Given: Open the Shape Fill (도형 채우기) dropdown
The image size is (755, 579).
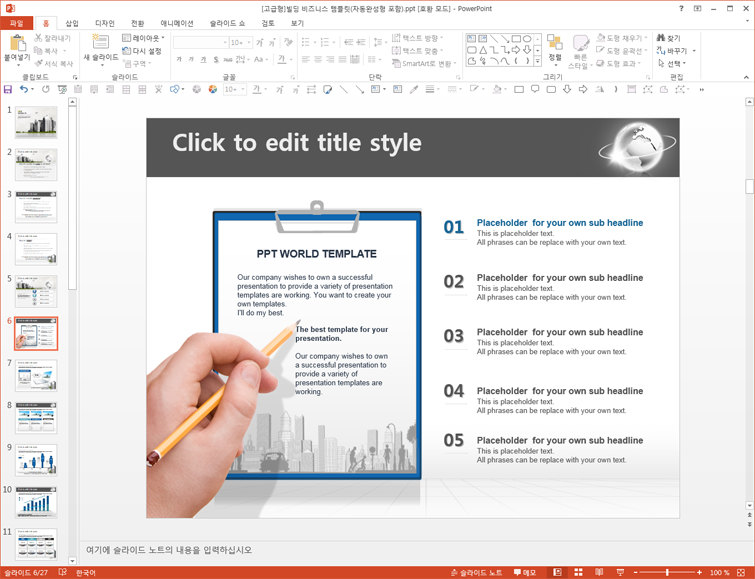Looking at the screenshot, I should point(622,38).
